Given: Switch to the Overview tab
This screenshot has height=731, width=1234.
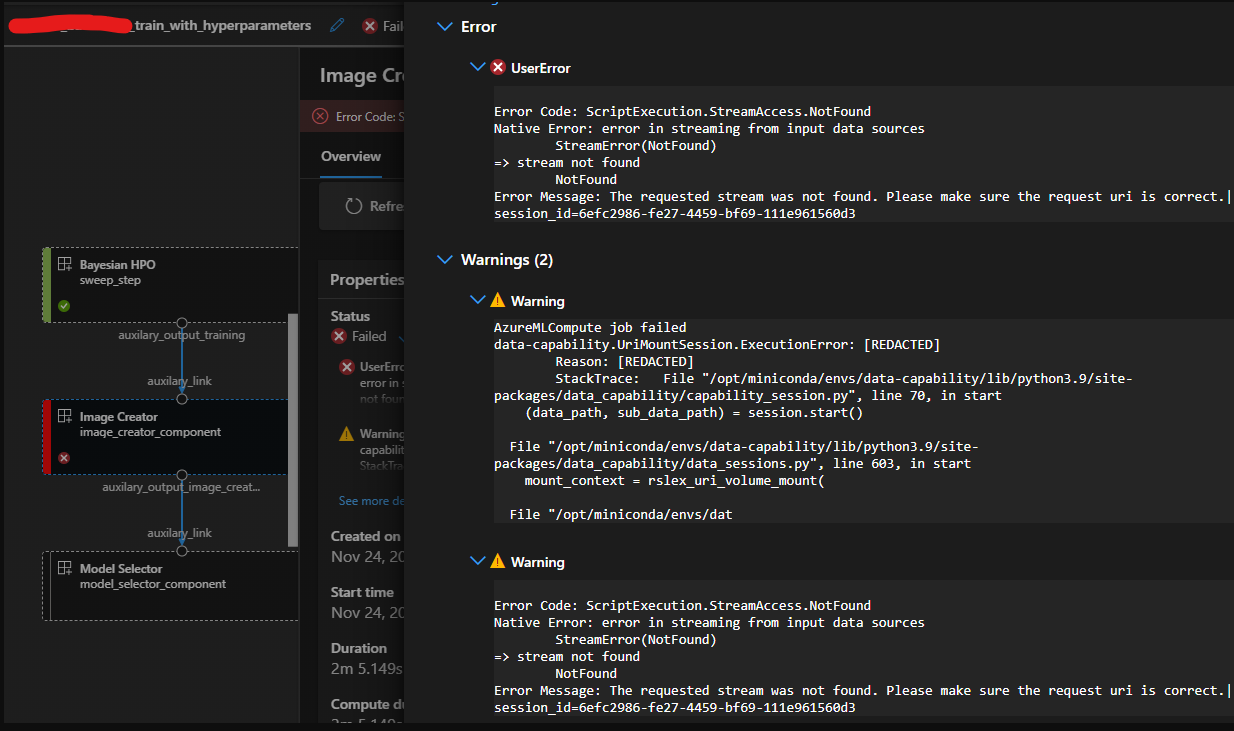Looking at the screenshot, I should (x=351, y=156).
